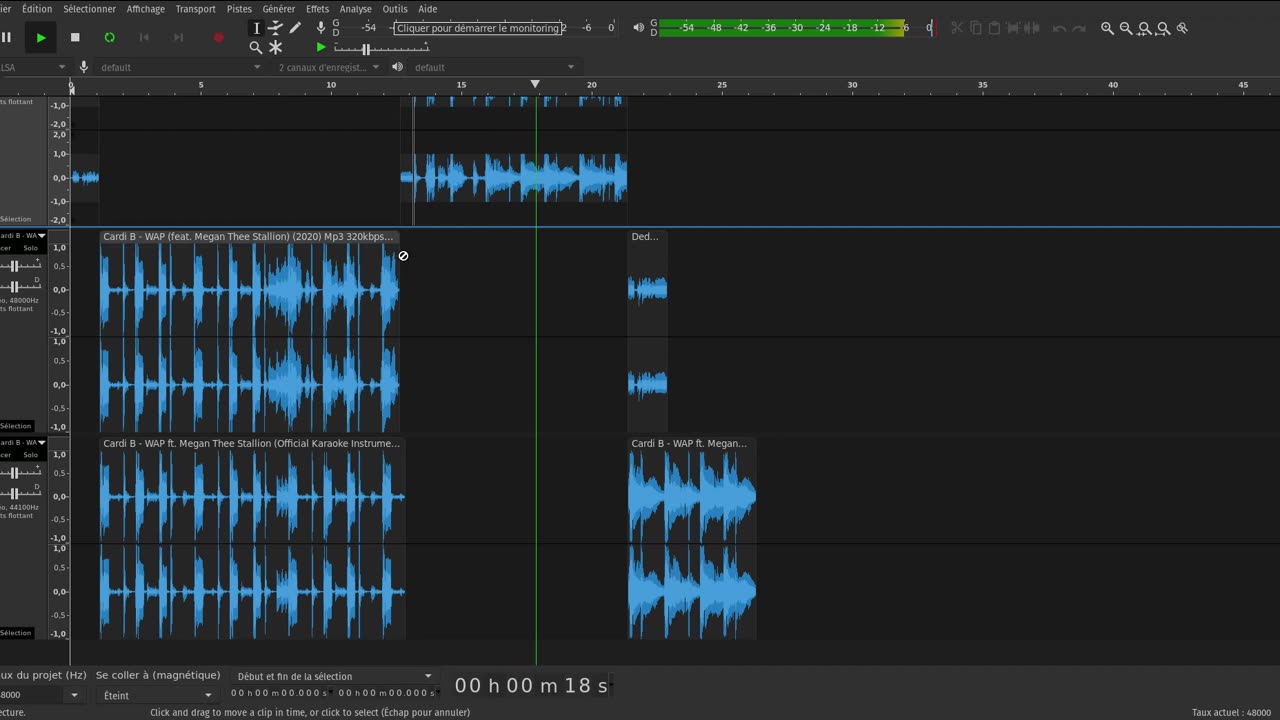The width and height of the screenshot is (1280, 720).
Task: Select the 'Official Karaoke Instrume...' clip title
Action: tap(252, 443)
